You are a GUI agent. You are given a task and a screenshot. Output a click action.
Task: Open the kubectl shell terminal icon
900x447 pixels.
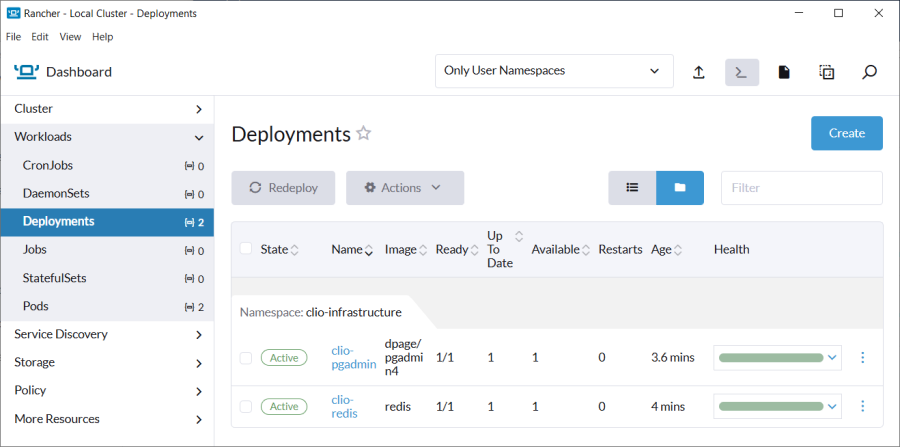[741, 72]
